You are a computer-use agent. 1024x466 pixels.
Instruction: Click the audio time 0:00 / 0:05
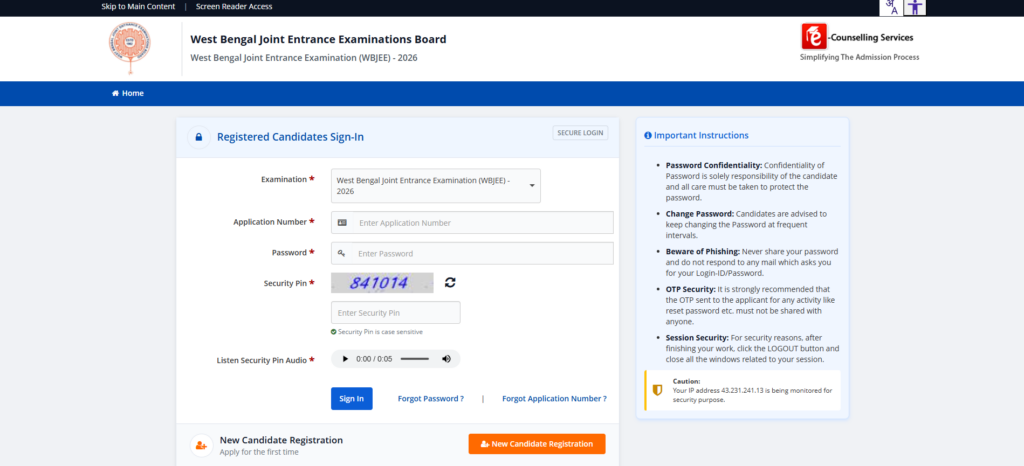coord(374,359)
